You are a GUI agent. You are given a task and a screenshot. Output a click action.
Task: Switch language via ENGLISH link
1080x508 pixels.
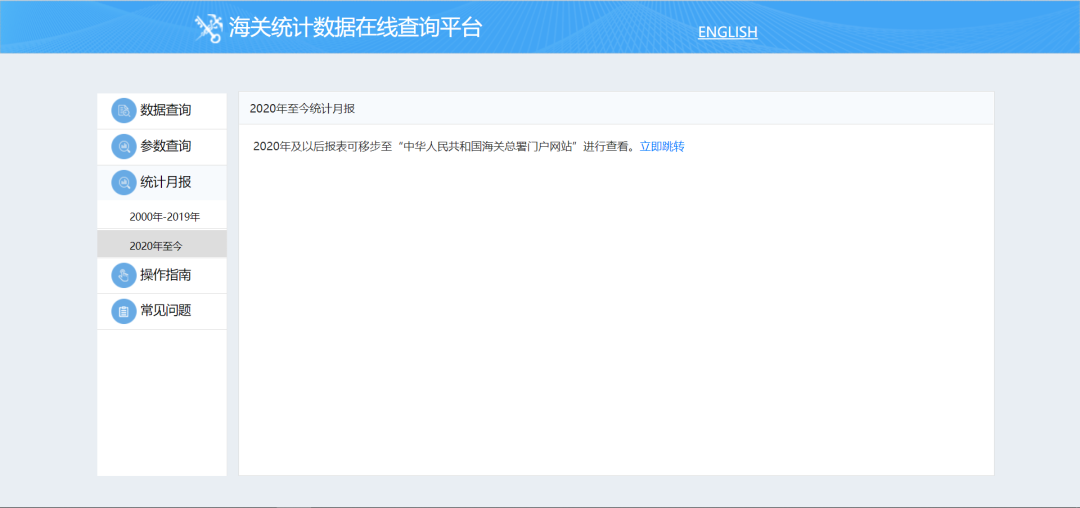[727, 32]
